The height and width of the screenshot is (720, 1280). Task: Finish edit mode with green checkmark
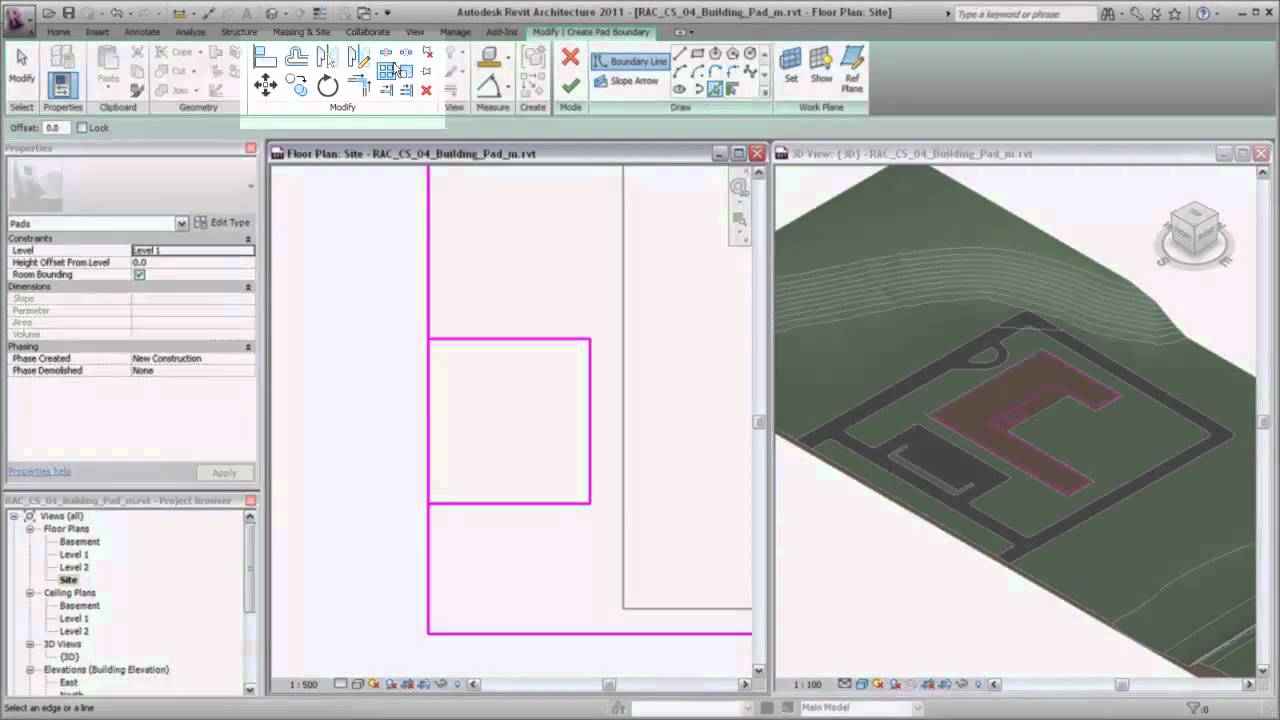click(570, 87)
